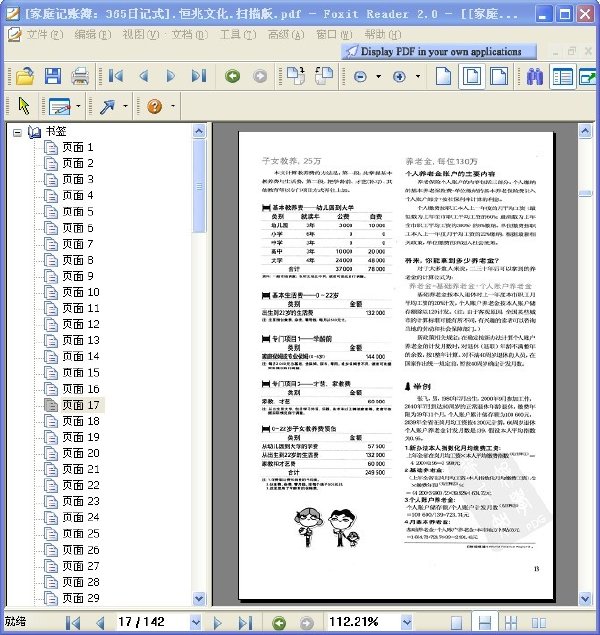600x635 pixels.
Task: Click green previous view arrow in top toolbar
Action: click(x=232, y=76)
